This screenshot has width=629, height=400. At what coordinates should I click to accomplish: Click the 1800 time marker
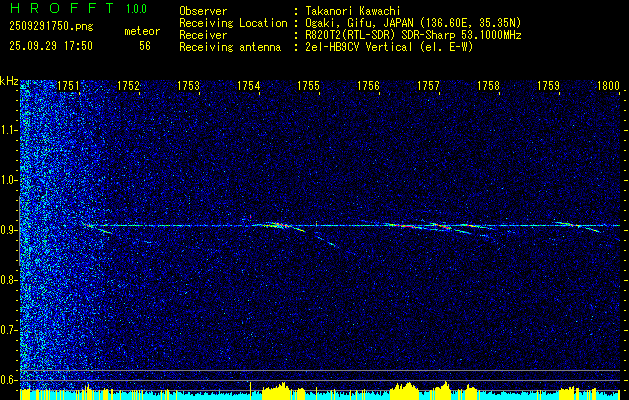tap(609, 86)
